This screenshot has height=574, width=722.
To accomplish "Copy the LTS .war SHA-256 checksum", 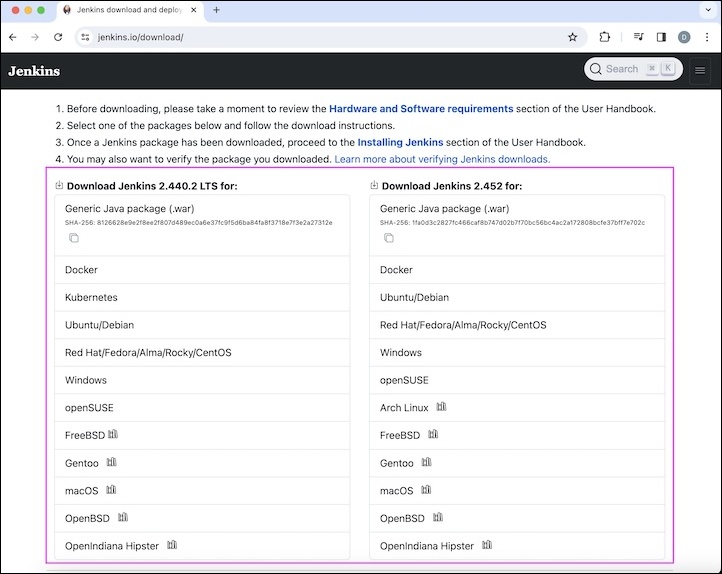I will tap(74, 238).
